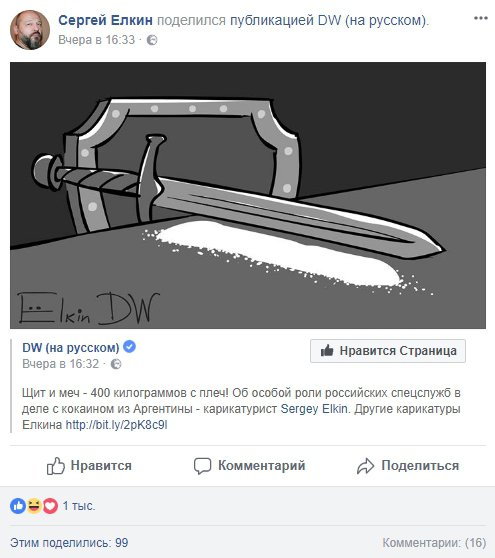495x558 pixels.
Task: Click the DW (на русском) page name below the image
Action: pyautogui.click(x=70, y=347)
